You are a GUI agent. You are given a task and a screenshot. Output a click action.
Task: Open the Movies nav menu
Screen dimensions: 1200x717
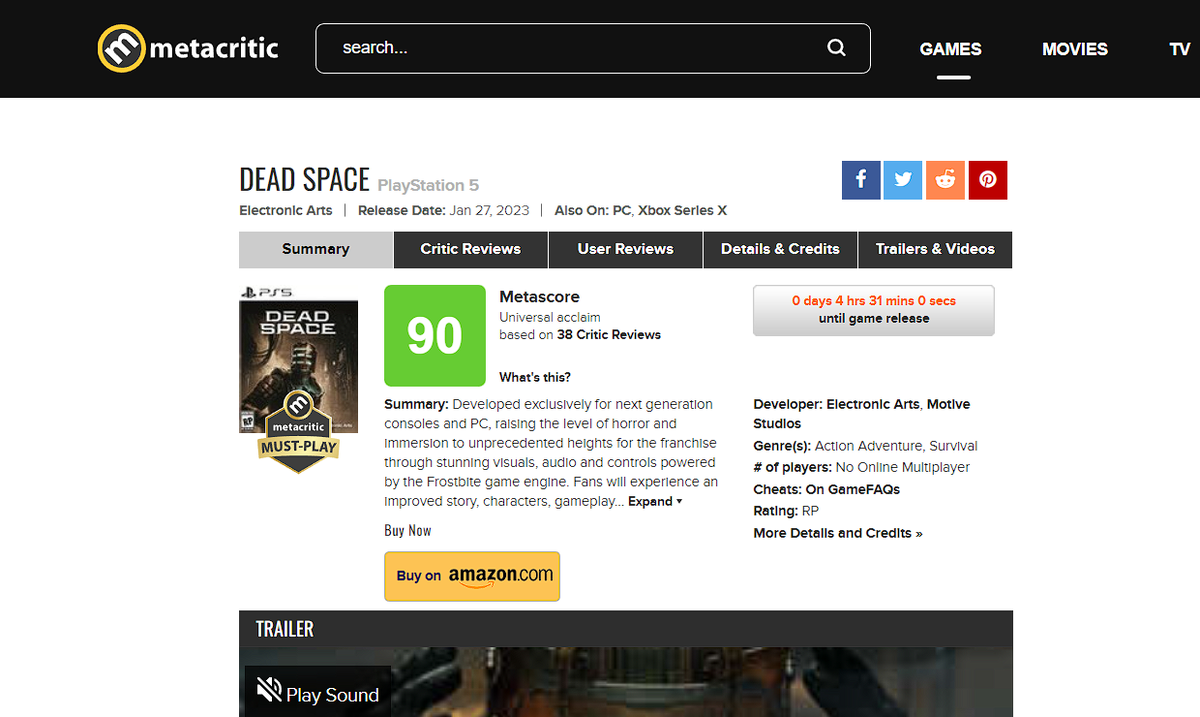[x=1075, y=49]
